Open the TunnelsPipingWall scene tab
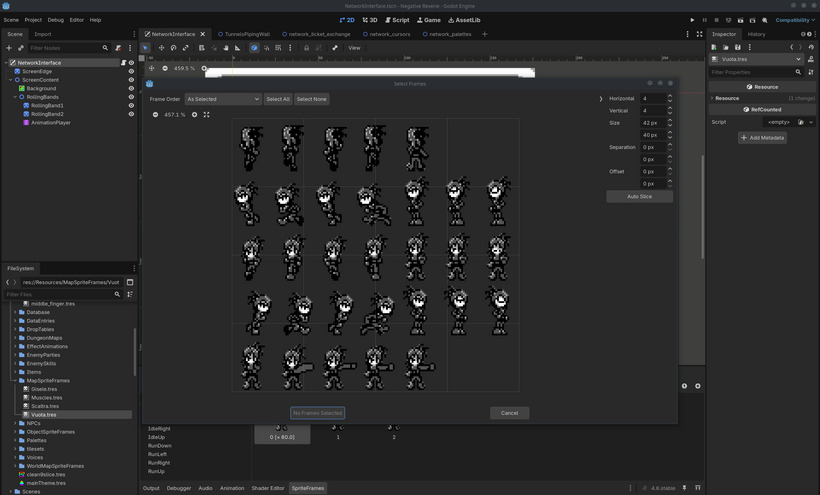Screen dimensions: 820x495 [244, 34]
